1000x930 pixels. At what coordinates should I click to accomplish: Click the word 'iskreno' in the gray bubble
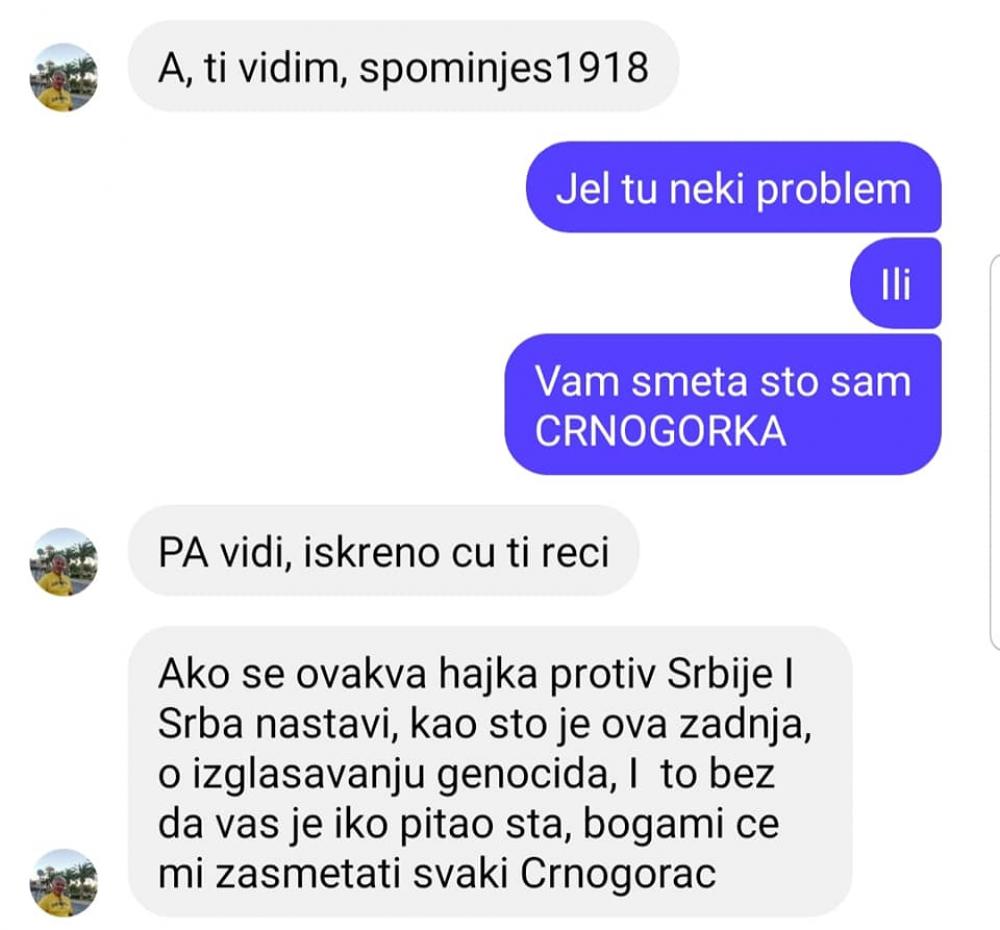point(372,552)
